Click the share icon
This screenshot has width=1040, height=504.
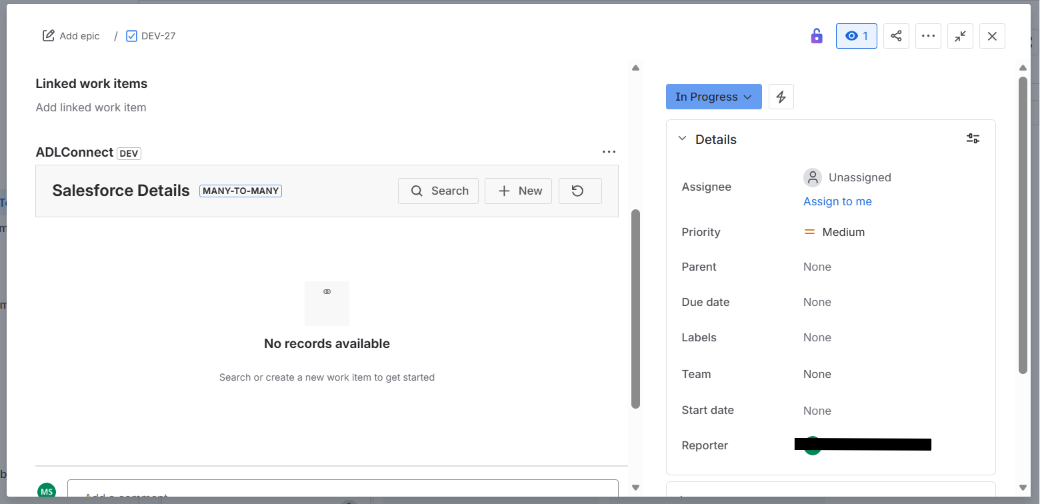[x=896, y=36]
